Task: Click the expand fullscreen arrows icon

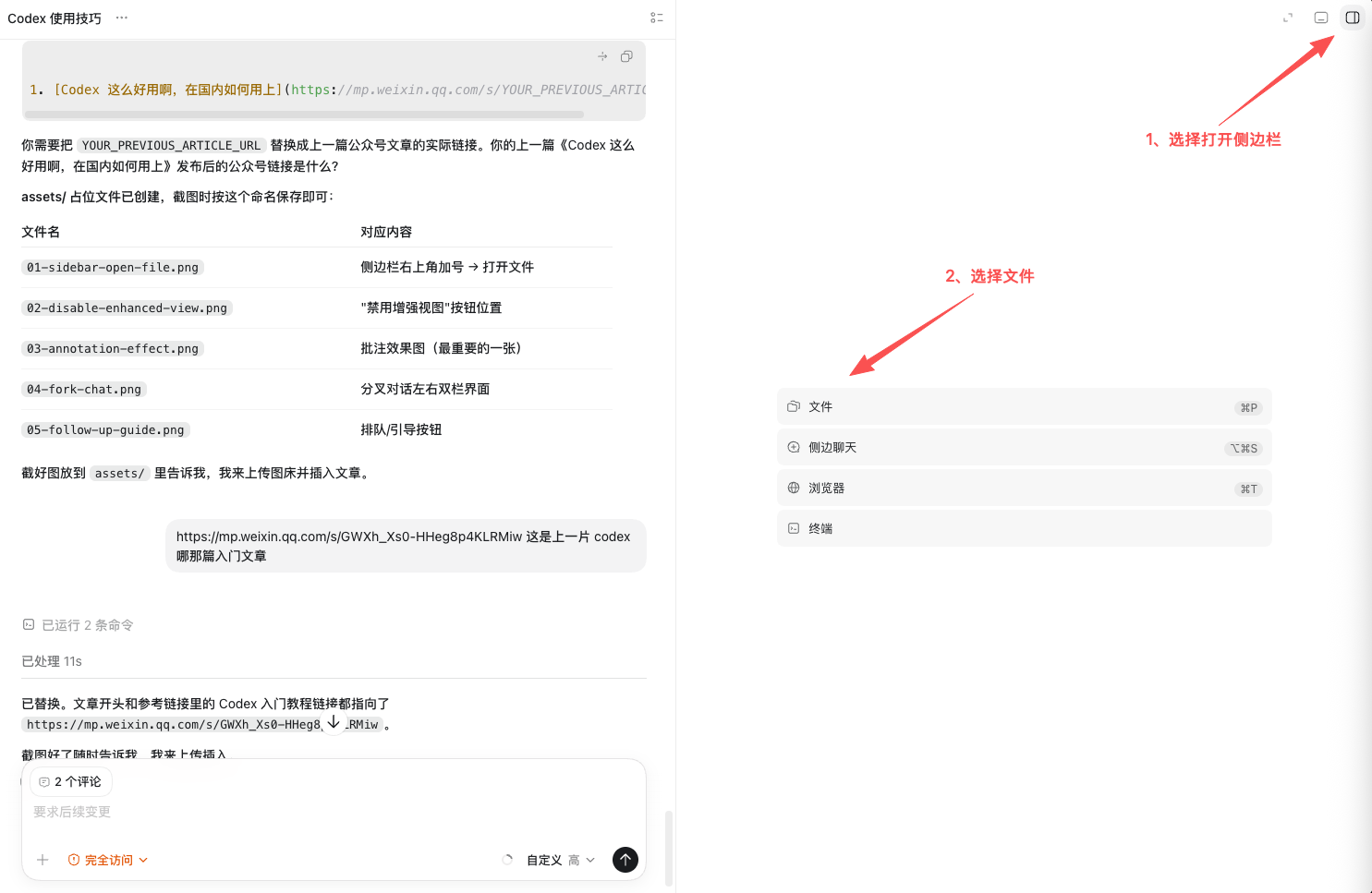Action: point(1288,18)
